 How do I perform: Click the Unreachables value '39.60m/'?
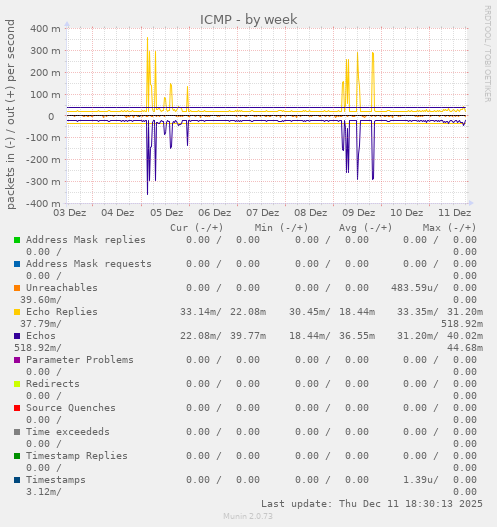(41, 300)
